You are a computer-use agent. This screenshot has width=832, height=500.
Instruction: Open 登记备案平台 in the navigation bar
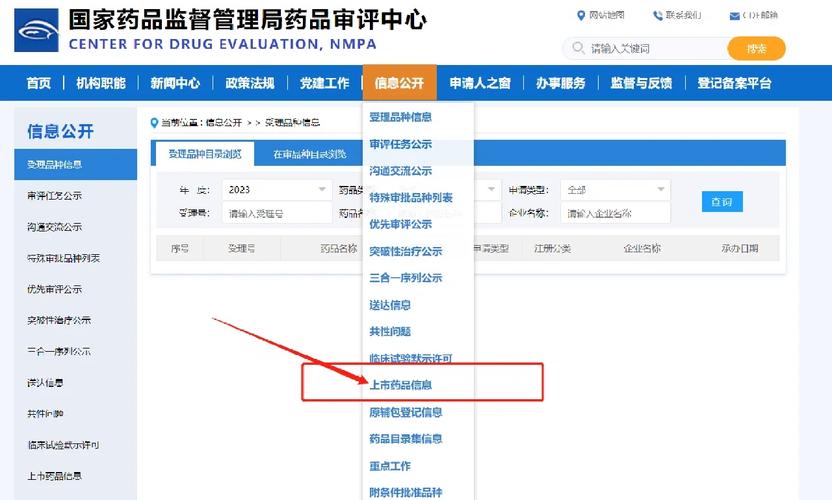coord(734,83)
